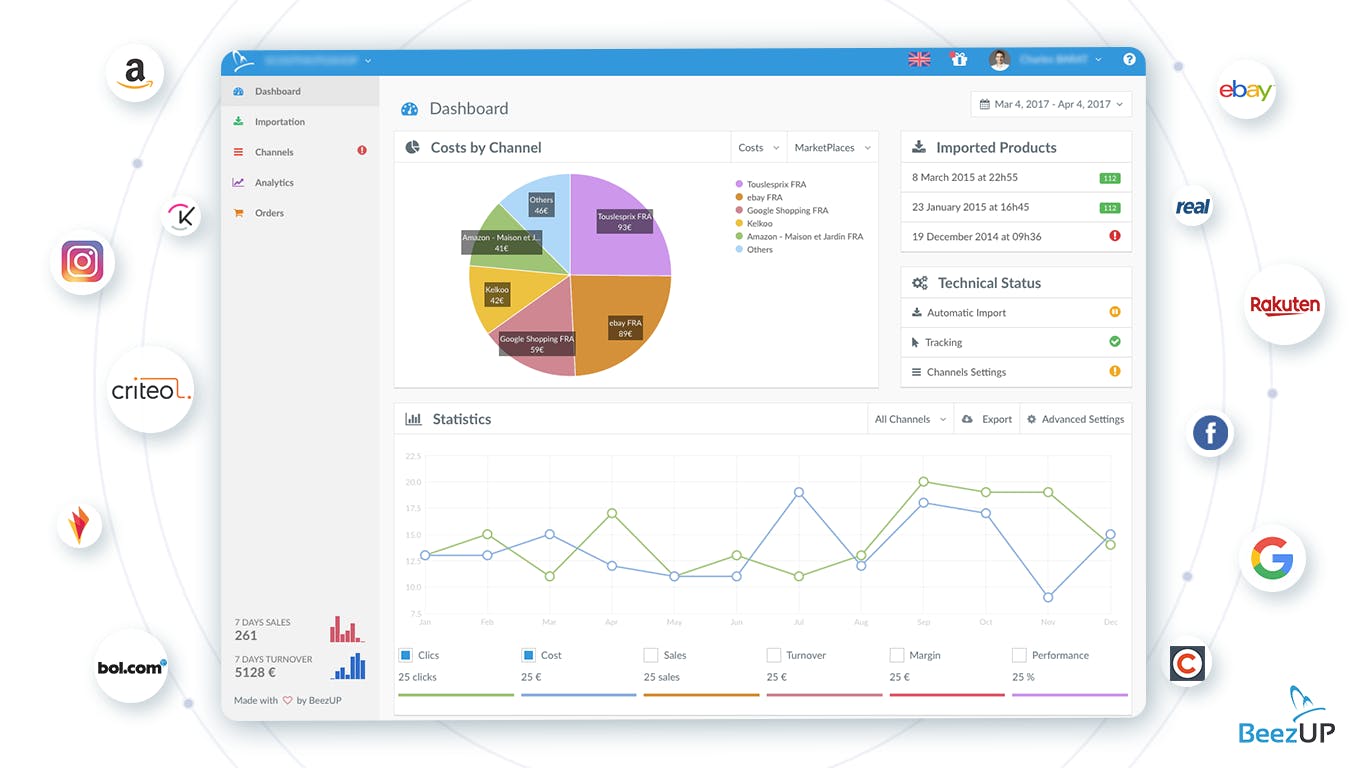Enable the Performance checkbox
Viewport: 1366px width, 768px height.
[1019, 655]
